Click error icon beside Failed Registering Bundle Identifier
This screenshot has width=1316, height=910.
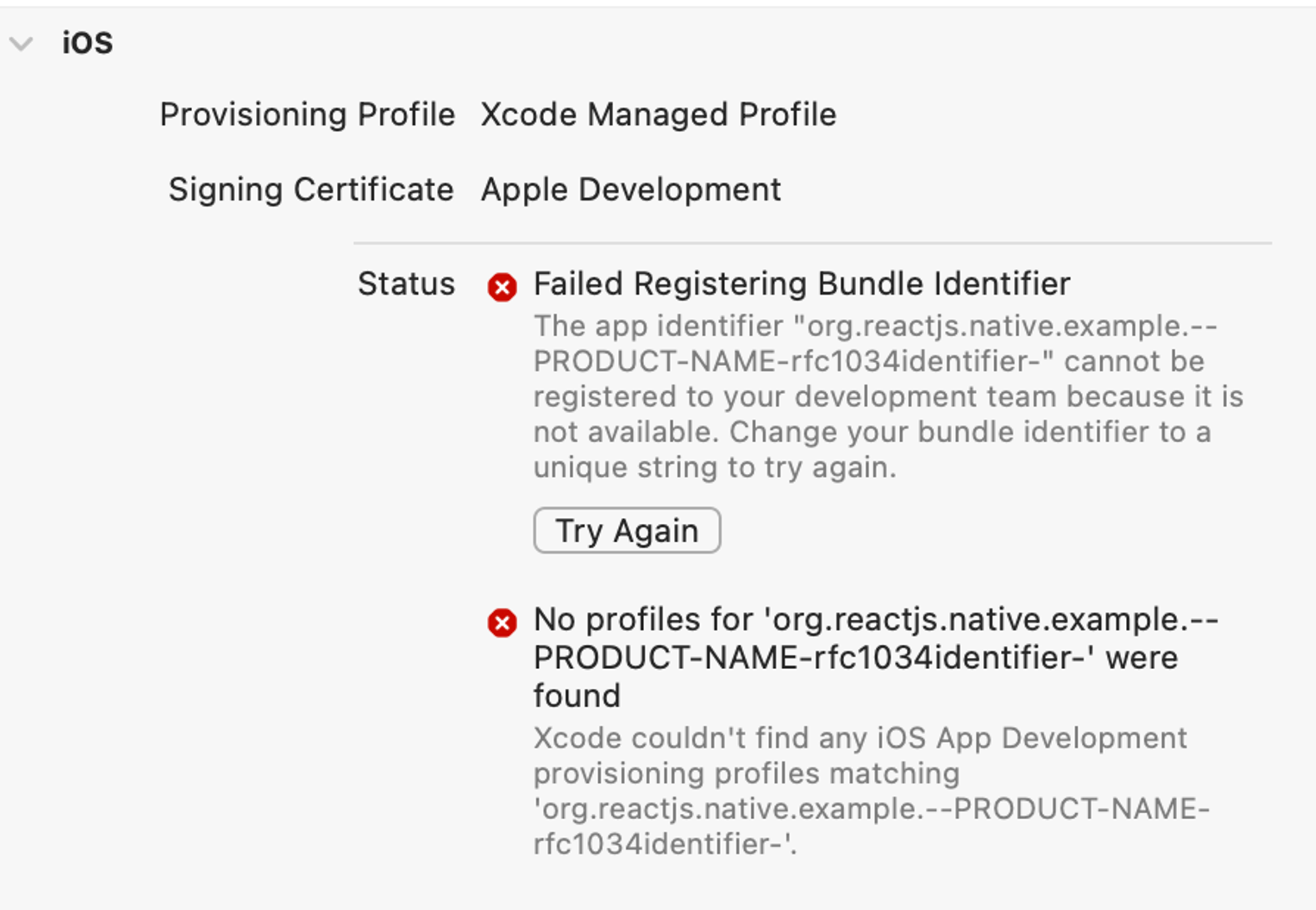[502, 287]
